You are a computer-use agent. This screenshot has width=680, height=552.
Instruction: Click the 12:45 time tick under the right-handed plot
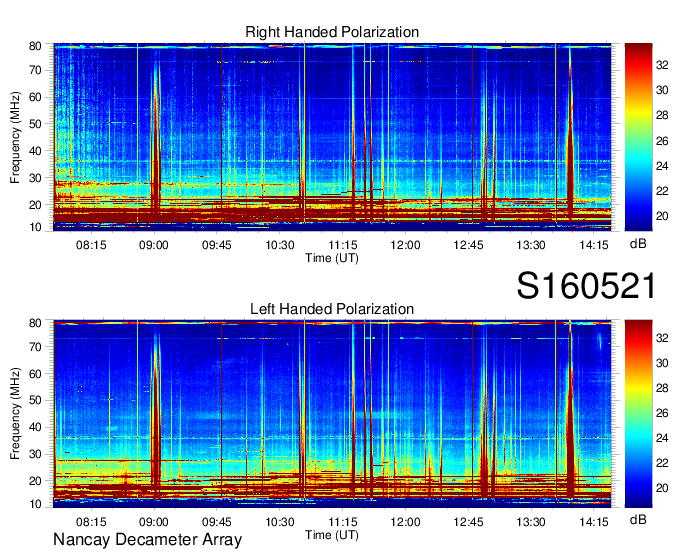pos(468,245)
